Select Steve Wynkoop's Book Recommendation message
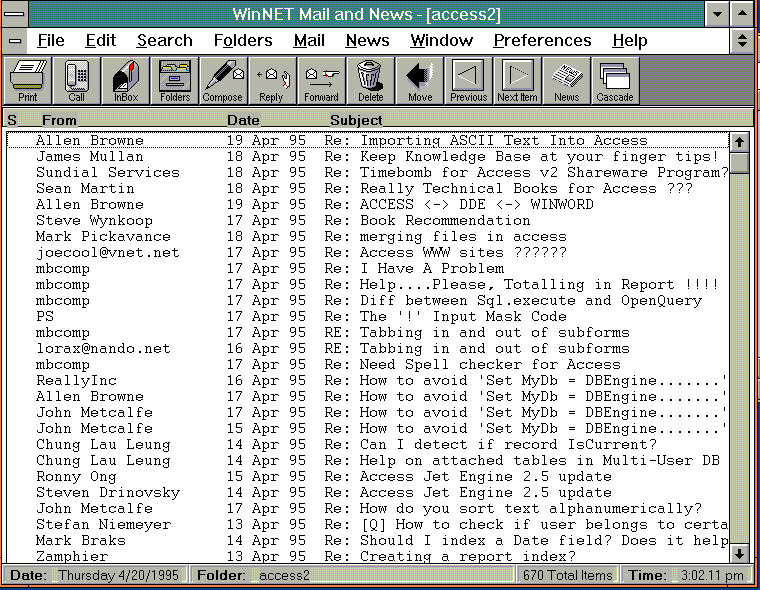The width and height of the screenshot is (760, 590). tap(367, 220)
